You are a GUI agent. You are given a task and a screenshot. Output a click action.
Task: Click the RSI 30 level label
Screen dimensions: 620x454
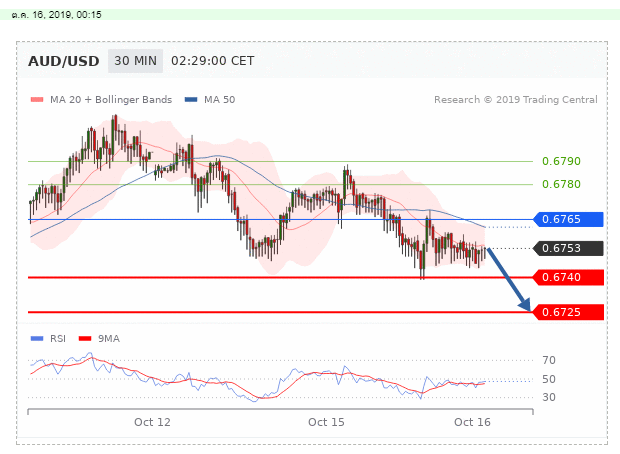click(549, 397)
